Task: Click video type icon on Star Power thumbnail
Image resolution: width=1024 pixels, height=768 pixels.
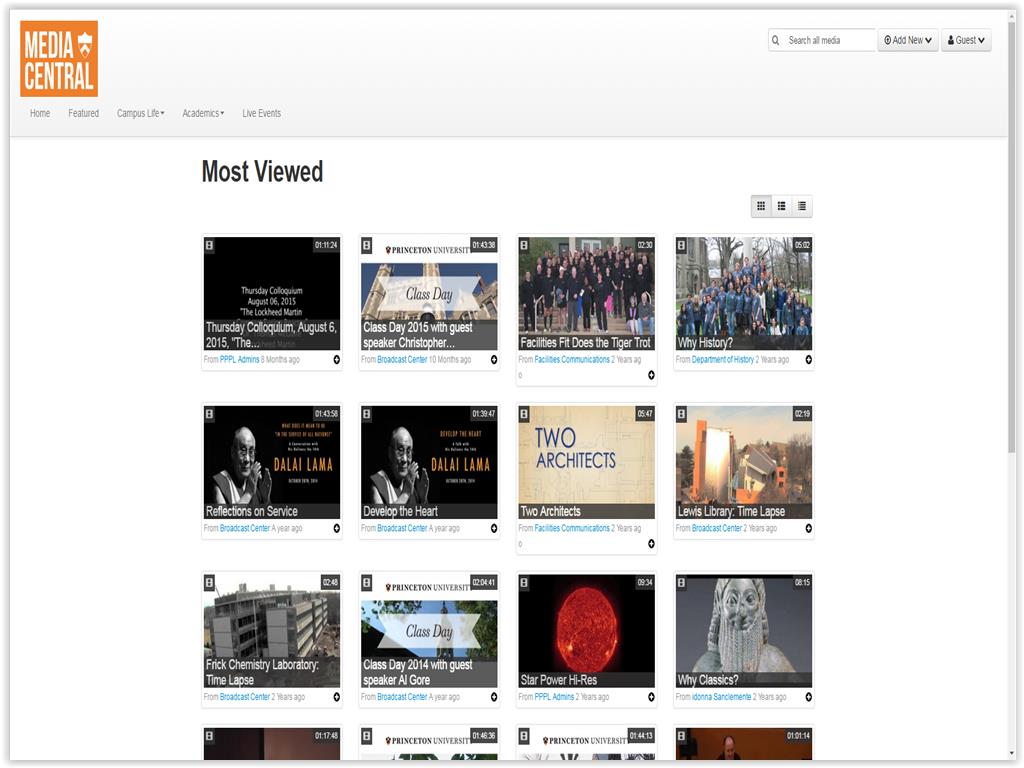Action: tap(524, 583)
